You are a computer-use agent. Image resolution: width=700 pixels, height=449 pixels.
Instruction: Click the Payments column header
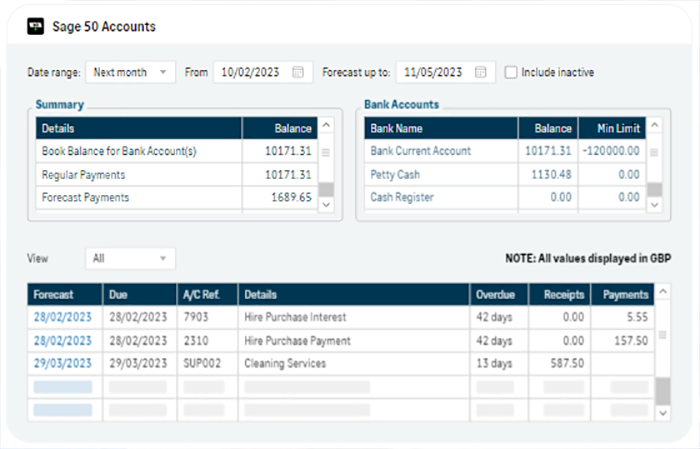(x=623, y=295)
